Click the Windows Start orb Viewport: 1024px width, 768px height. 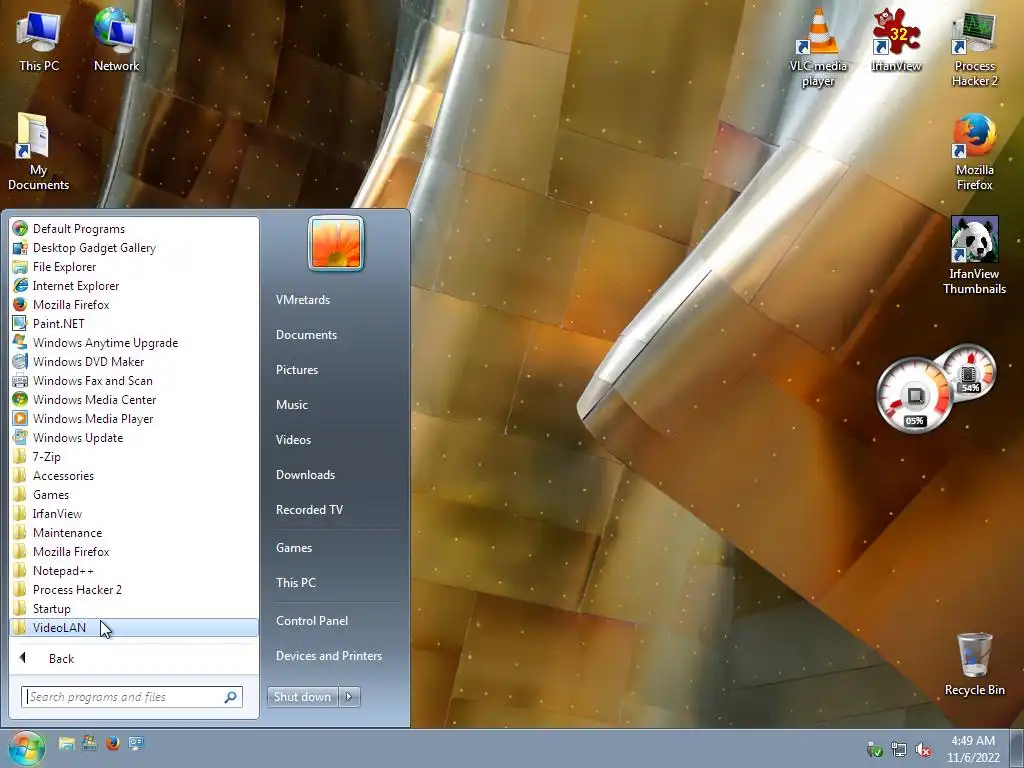26,748
